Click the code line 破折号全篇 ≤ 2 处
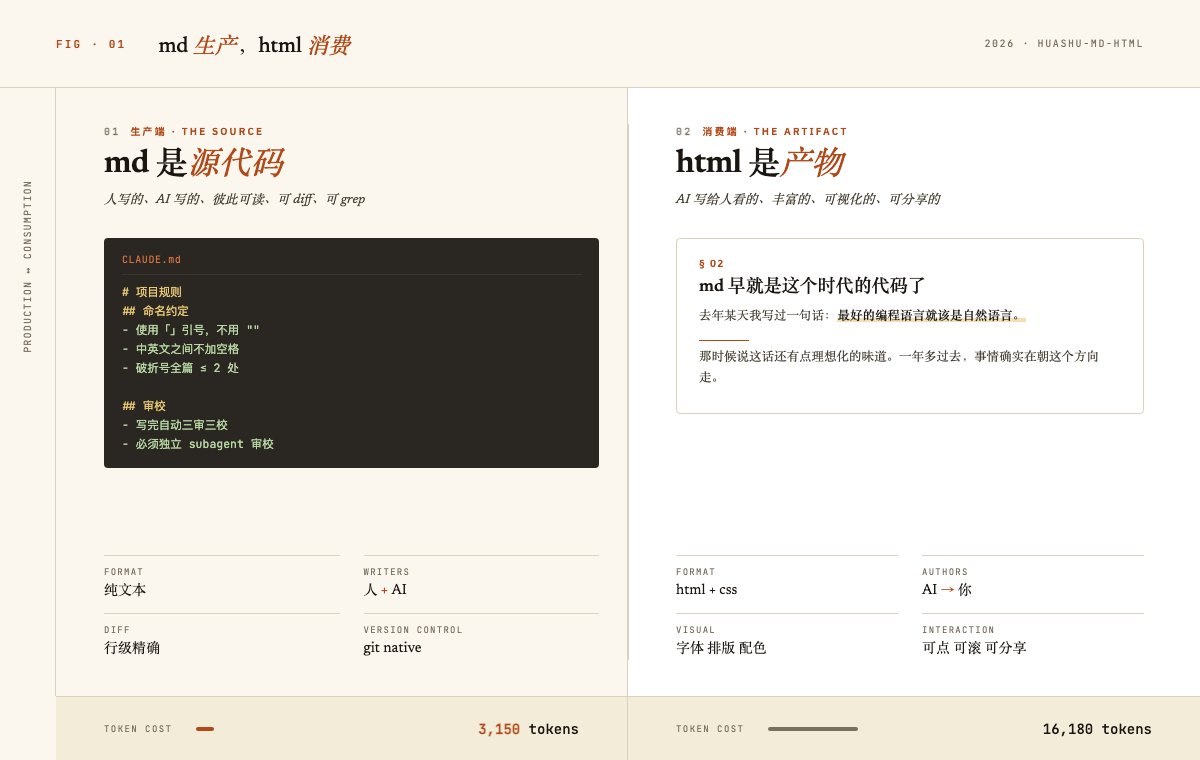Screen dimensions: 1200x760 click(180, 368)
